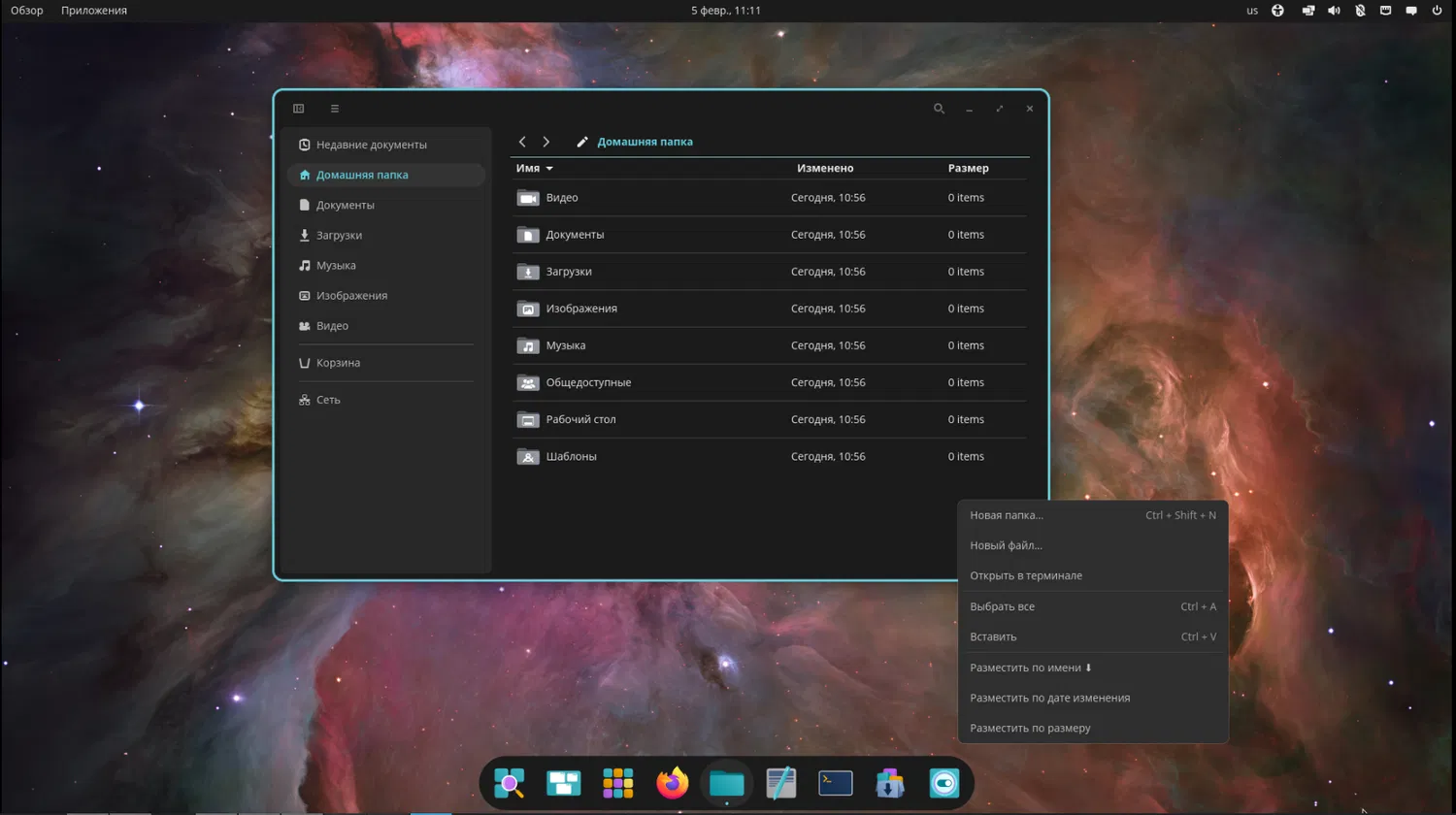Open the accessibility menu in the top bar
Image resolution: width=1456 pixels, height=815 pixels.
1277,11
